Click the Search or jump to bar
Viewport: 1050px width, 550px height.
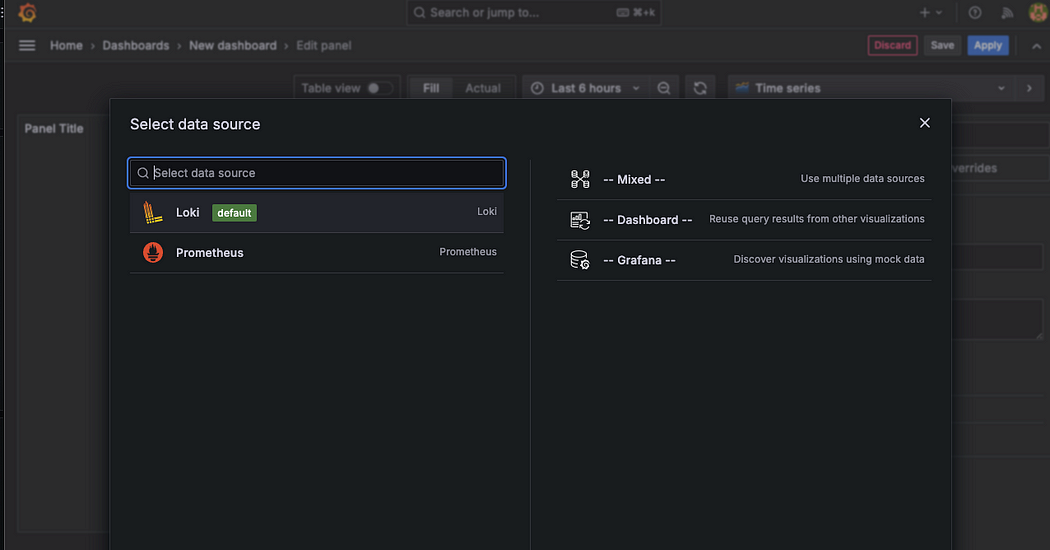pyautogui.click(x=534, y=13)
